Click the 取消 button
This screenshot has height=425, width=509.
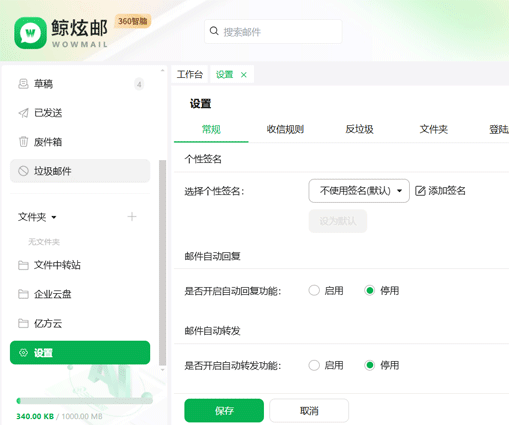pos(309,410)
